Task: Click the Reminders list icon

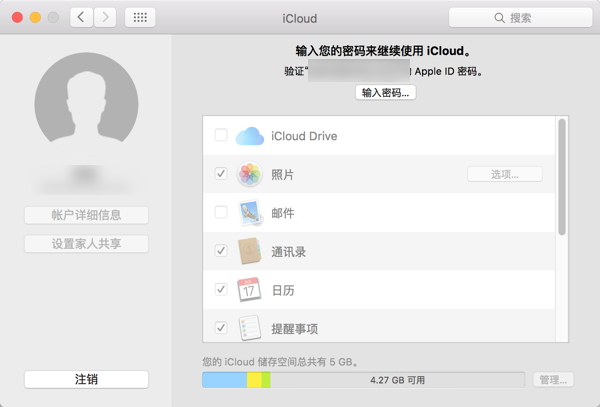Action: click(249, 327)
